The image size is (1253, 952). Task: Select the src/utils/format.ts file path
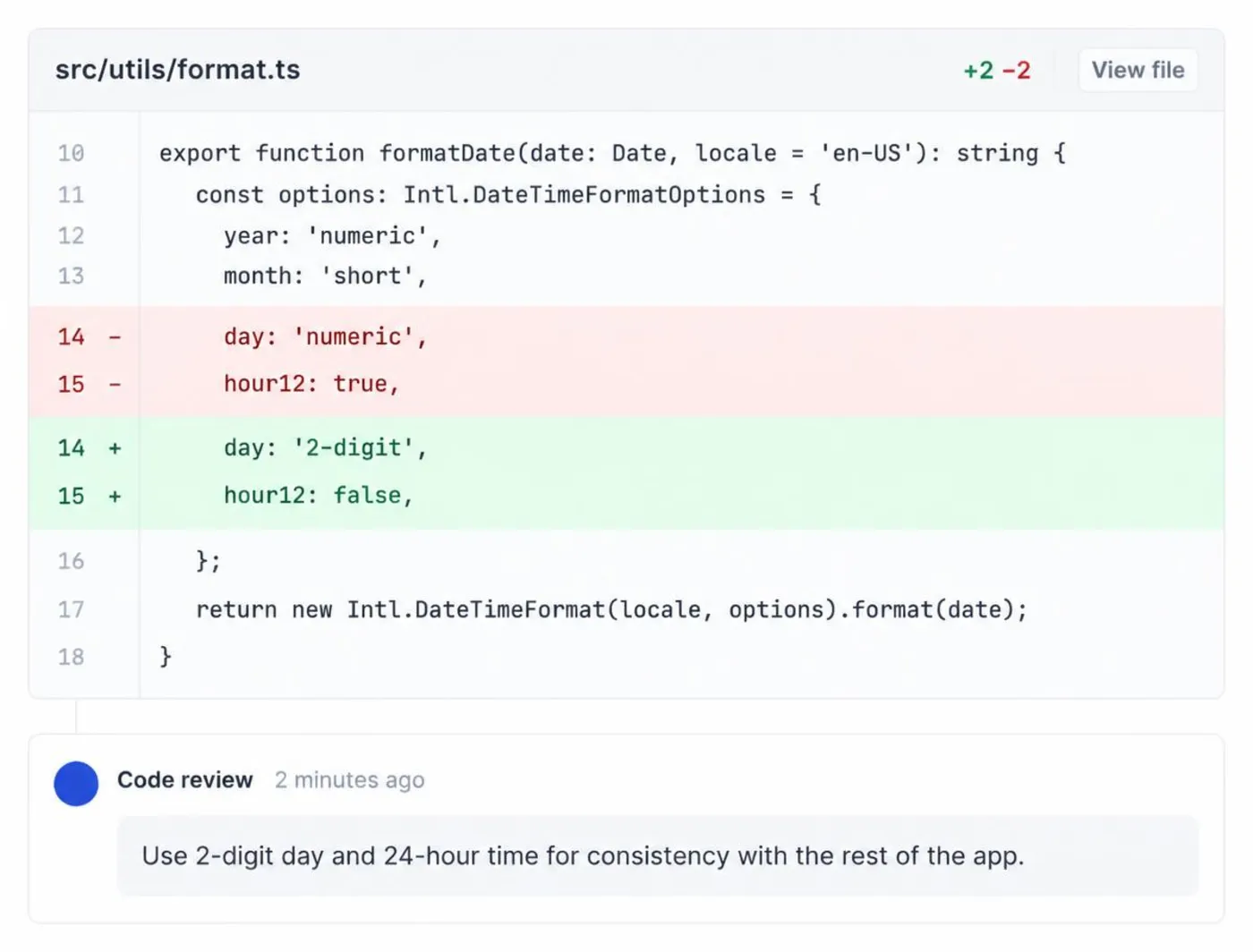178,70
